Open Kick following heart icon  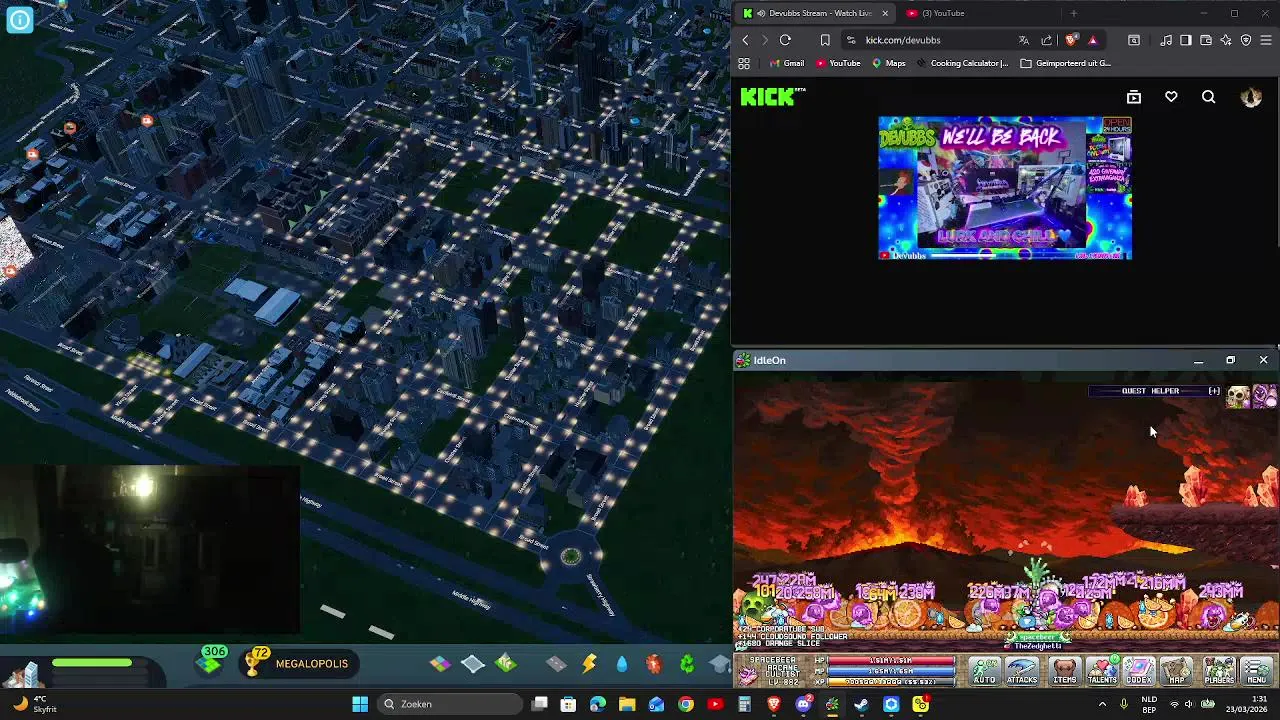point(1171,97)
